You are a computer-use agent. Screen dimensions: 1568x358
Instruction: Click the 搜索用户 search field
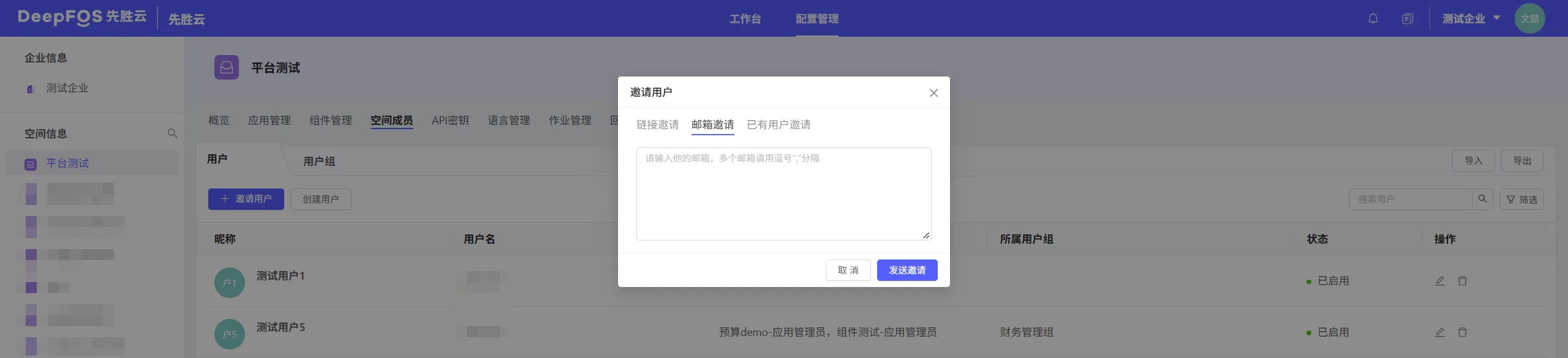1411,199
